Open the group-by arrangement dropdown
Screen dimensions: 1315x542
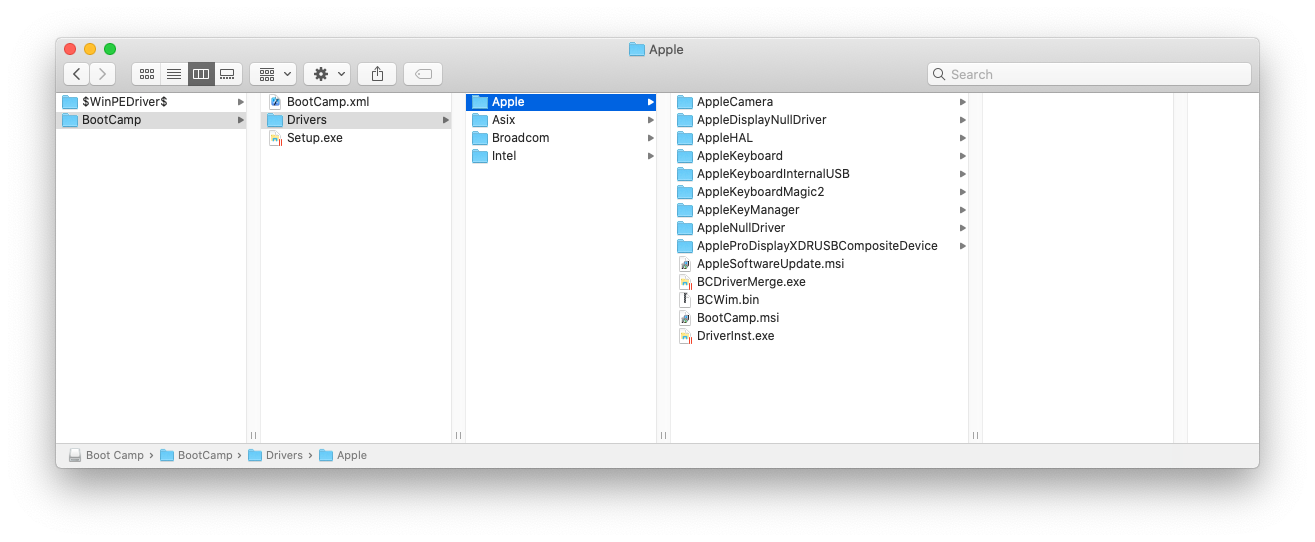click(273, 74)
